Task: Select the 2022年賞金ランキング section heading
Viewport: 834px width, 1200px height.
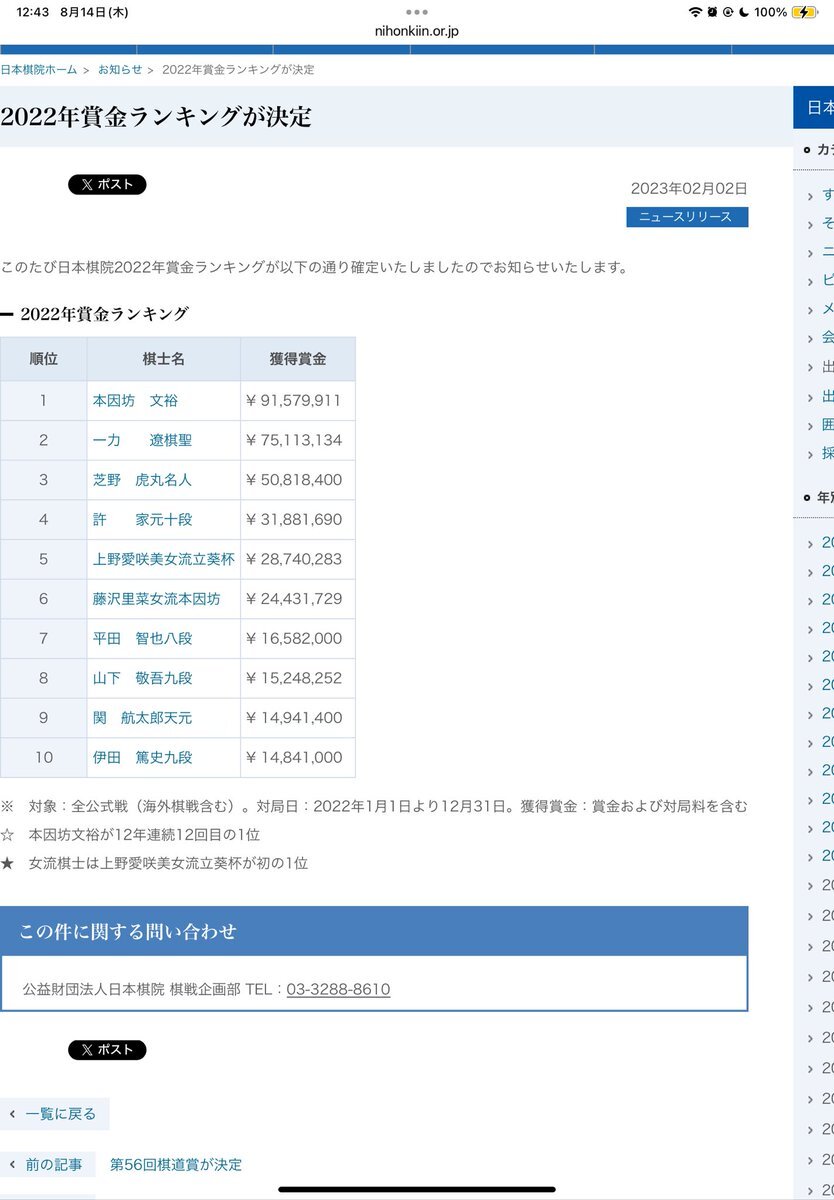Action: (104, 314)
